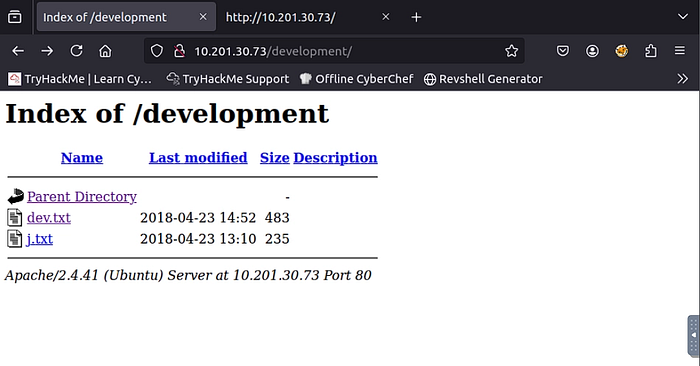Reload the current page
700x366 pixels.
coord(76,51)
